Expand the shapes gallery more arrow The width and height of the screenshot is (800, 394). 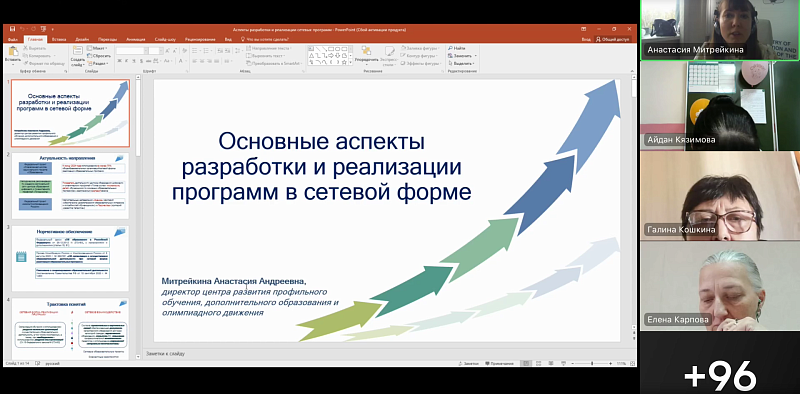(351, 62)
